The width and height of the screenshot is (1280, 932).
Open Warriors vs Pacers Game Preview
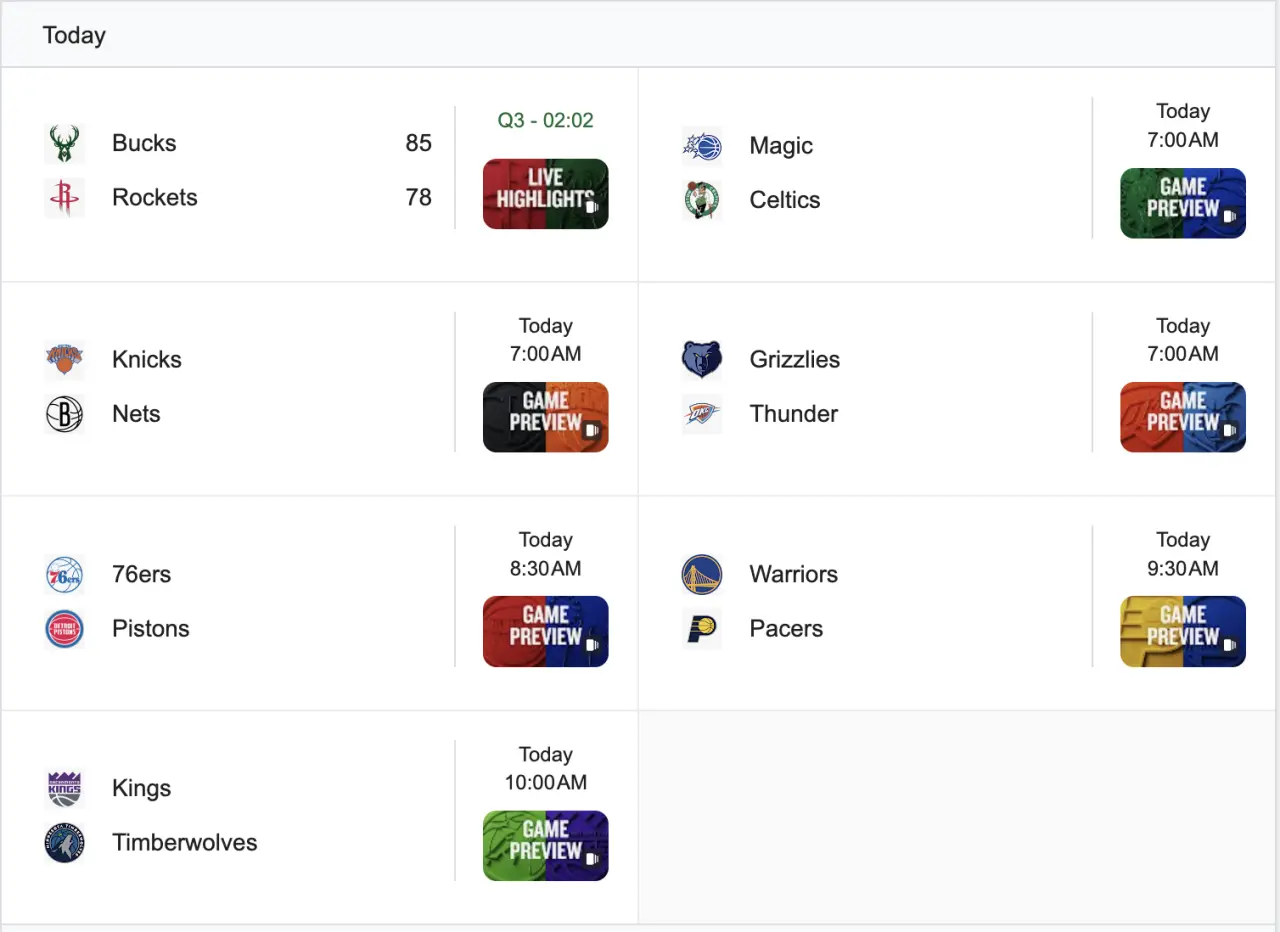coord(1183,631)
